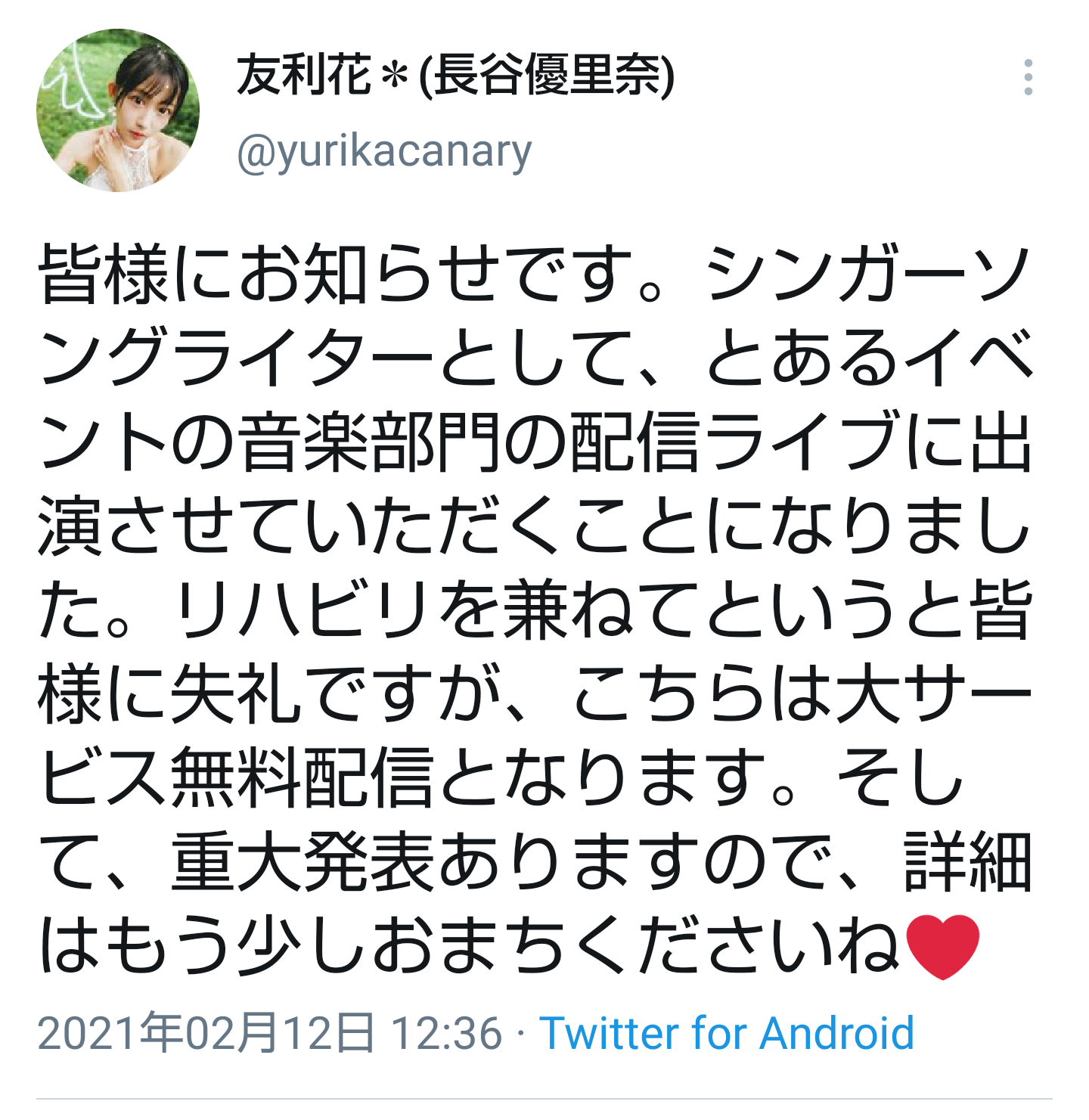
Task: Open the Twitter for Android source link
Action: click(x=727, y=1033)
